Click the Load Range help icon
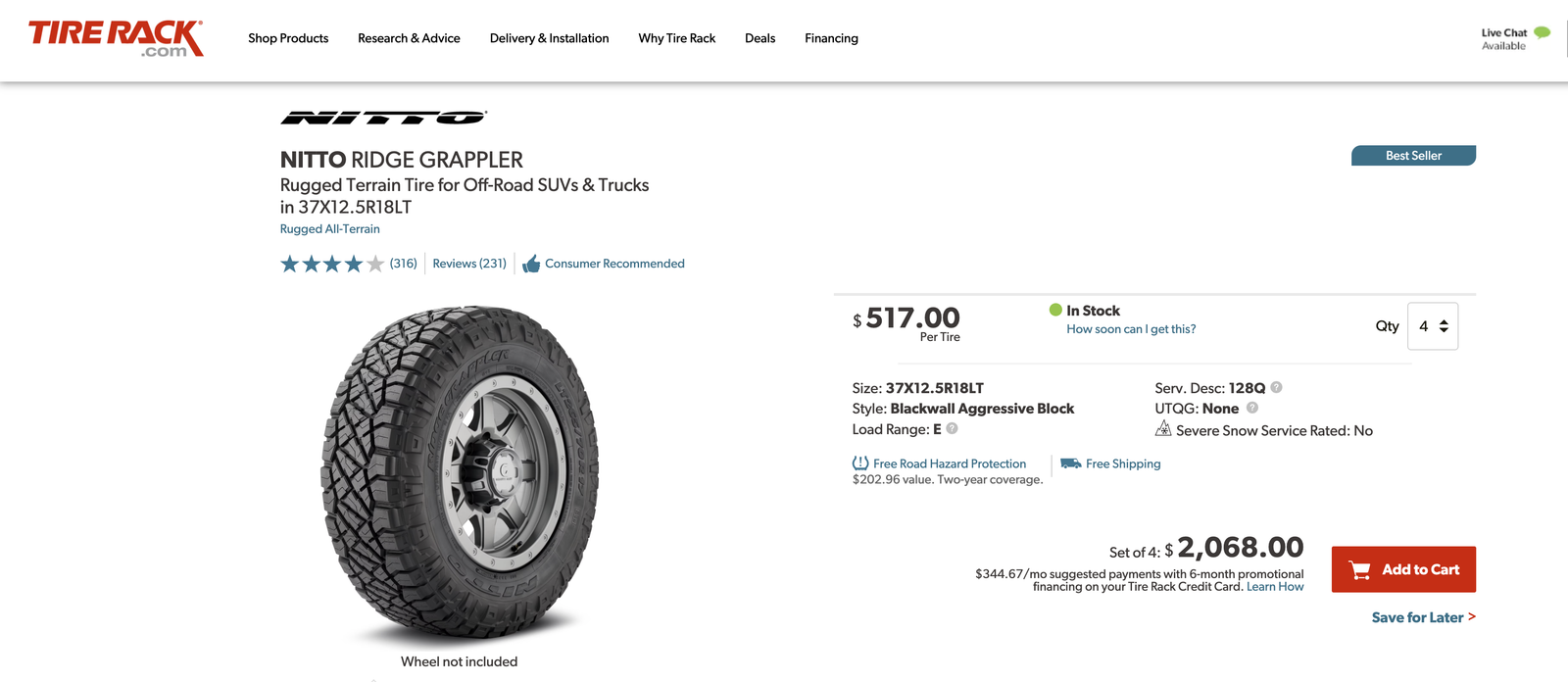The width and height of the screenshot is (1568, 682). click(x=952, y=428)
